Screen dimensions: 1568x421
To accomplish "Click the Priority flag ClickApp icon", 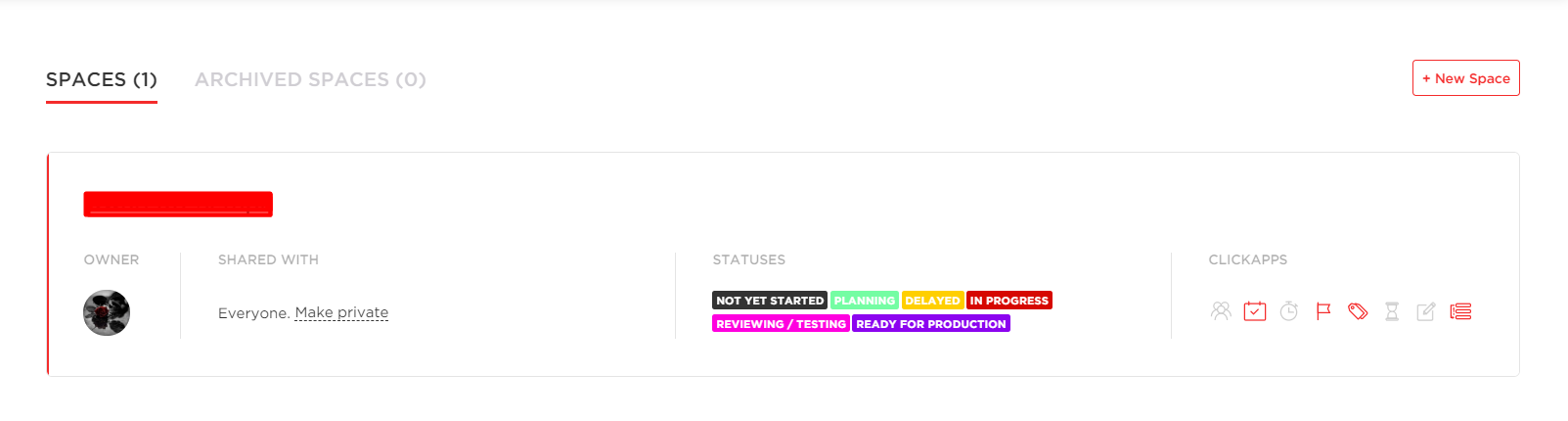I will 1323,311.
